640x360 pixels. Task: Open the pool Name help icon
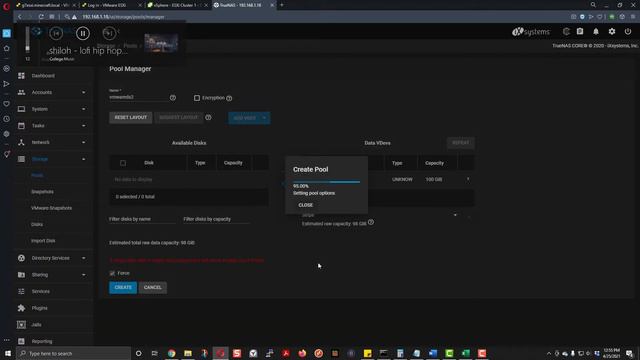pos(173,98)
